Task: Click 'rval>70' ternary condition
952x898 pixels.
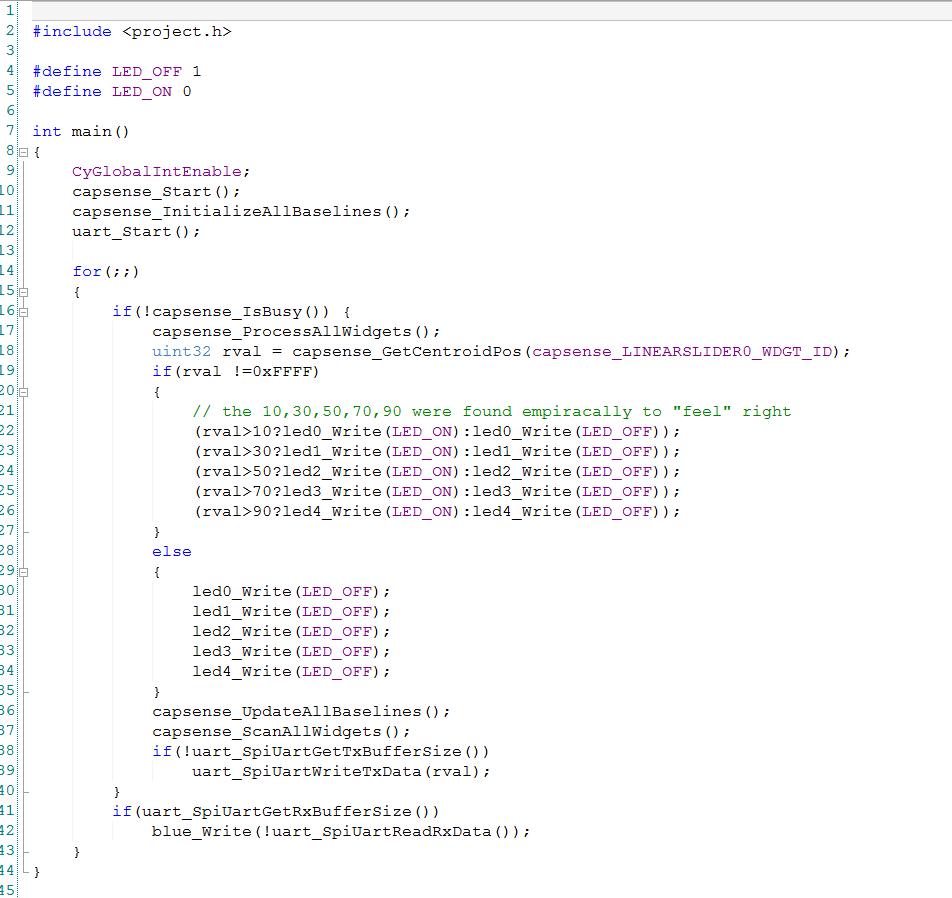Action: [237, 492]
